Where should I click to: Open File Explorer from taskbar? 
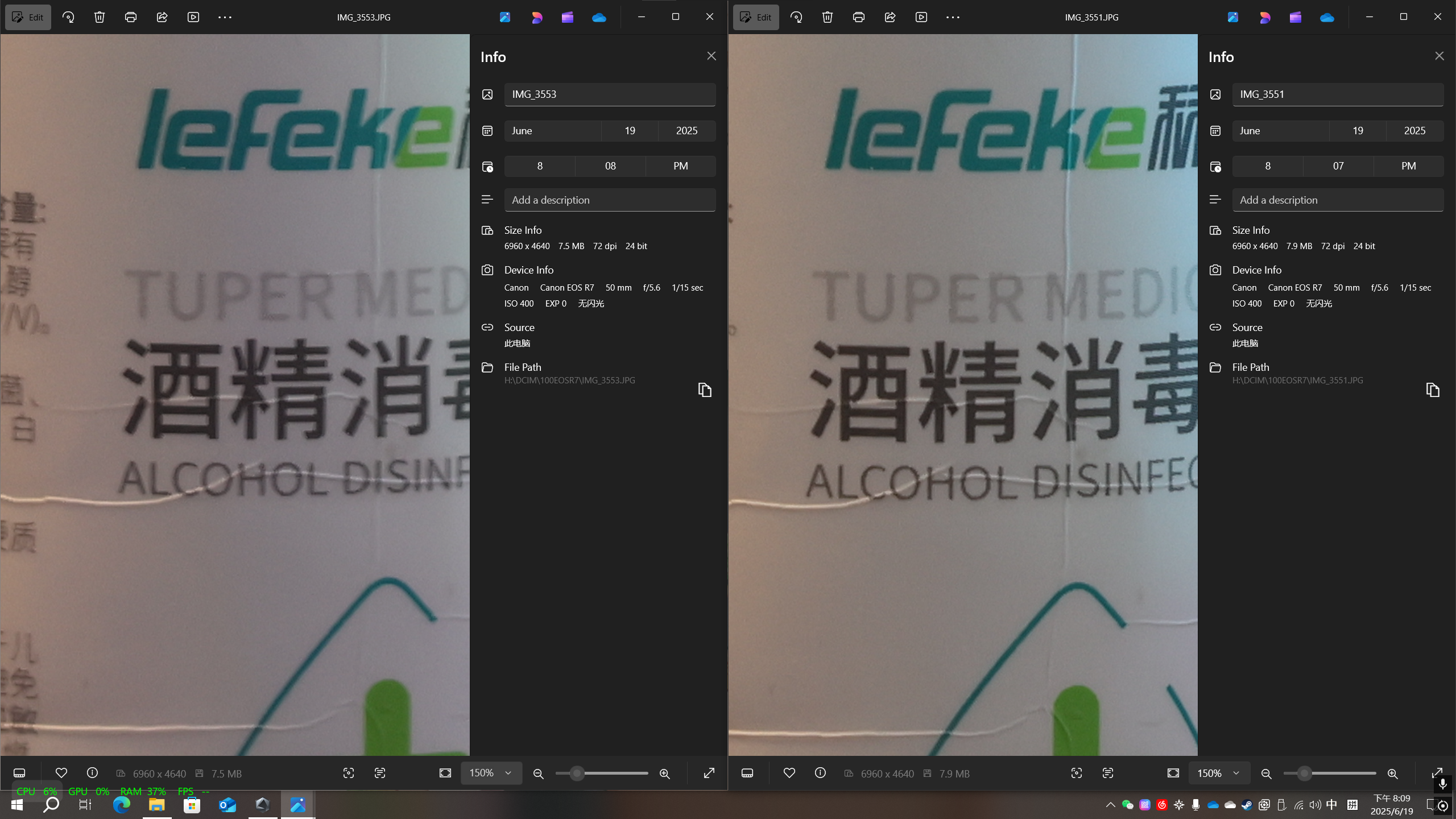point(156,805)
